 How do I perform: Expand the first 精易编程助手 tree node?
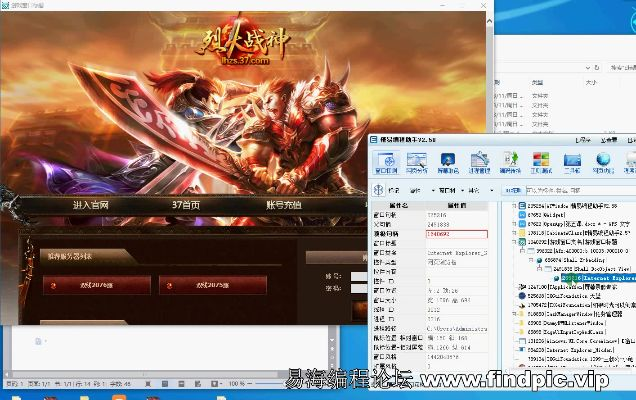[x=514, y=206]
